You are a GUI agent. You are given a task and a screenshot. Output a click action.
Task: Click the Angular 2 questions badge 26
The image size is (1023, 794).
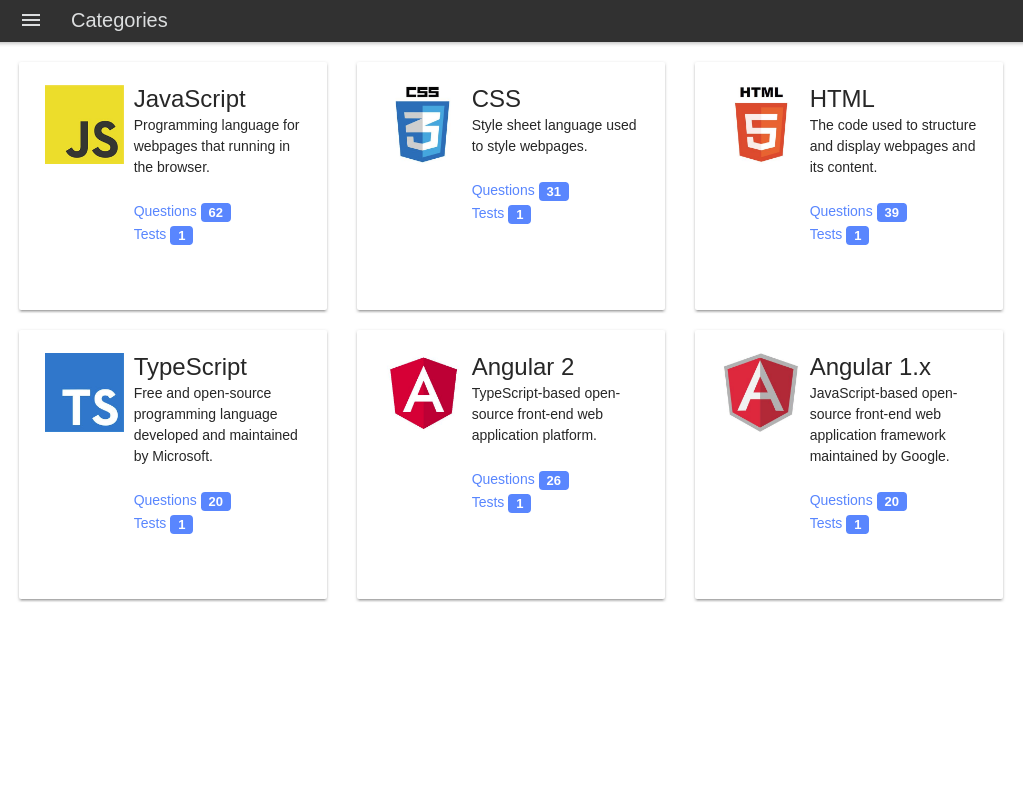(554, 481)
